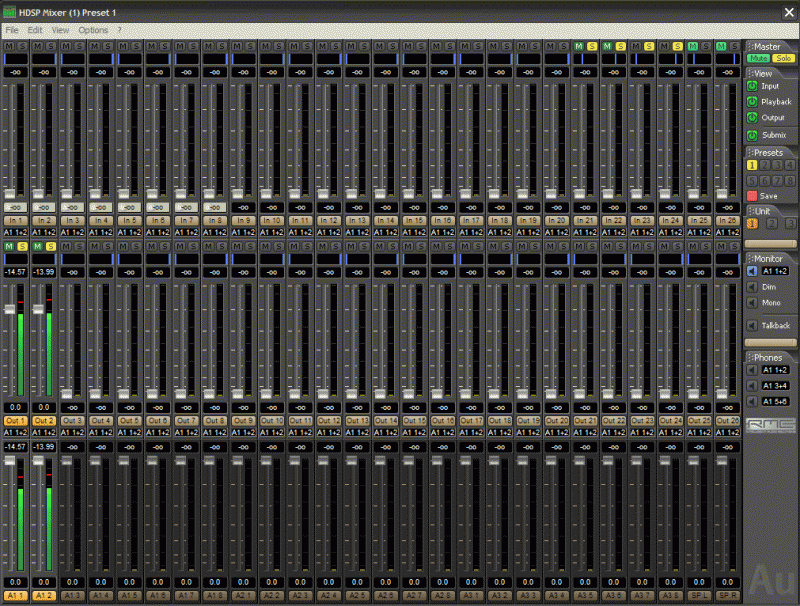
Task: Click the In 3 channel fader knob
Action: tap(66, 194)
